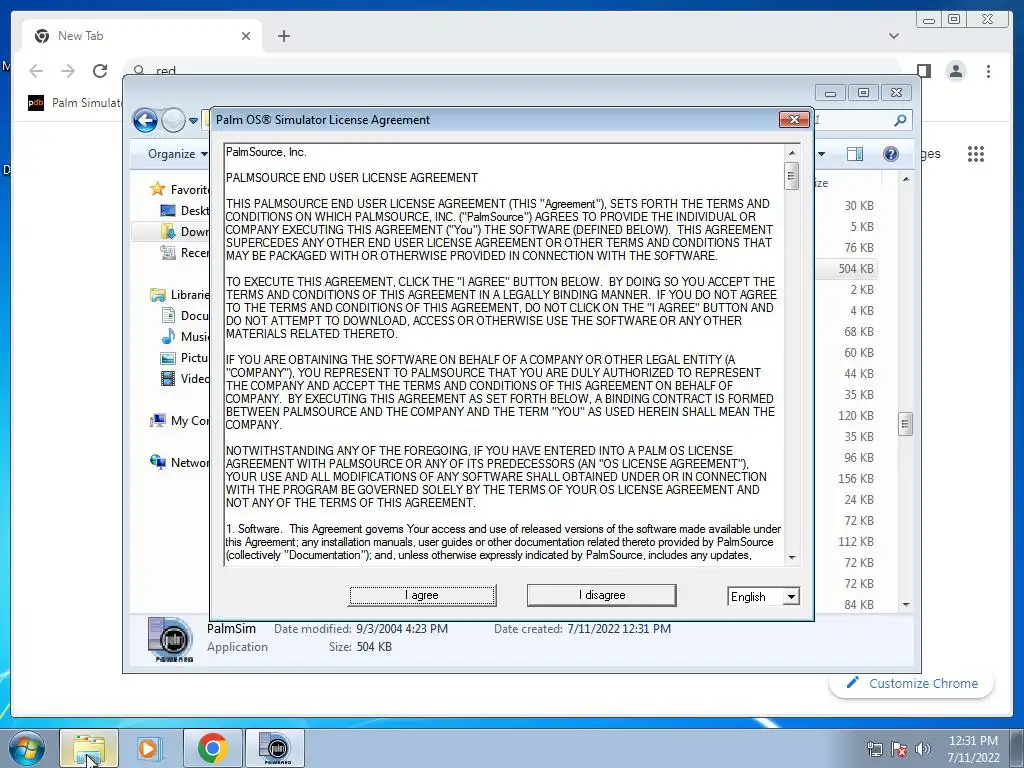Open the Organize menu in Explorer
1024x768 pixels.
pyautogui.click(x=177, y=153)
